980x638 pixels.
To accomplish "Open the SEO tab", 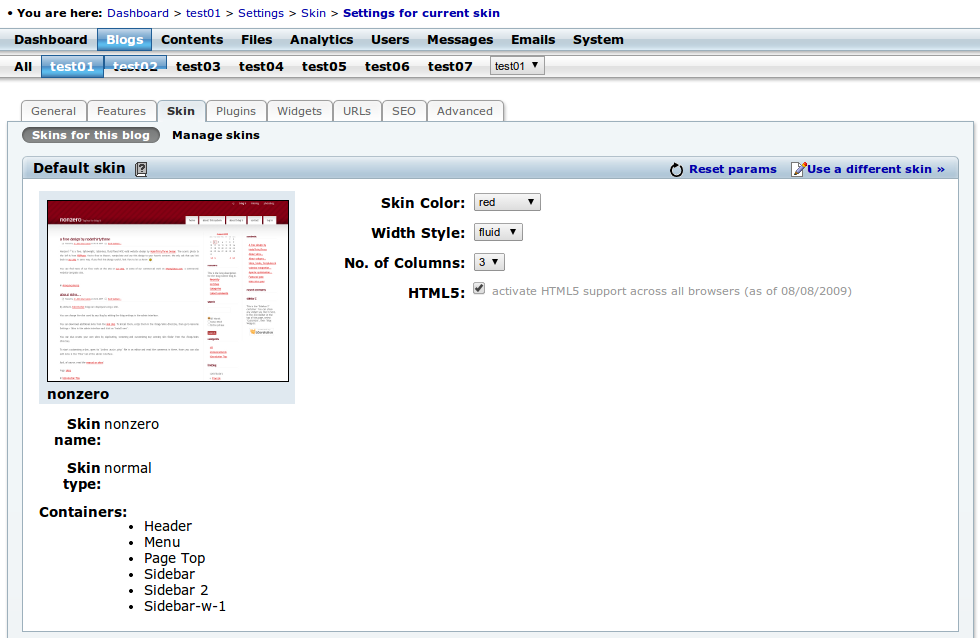I will [404, 111].
